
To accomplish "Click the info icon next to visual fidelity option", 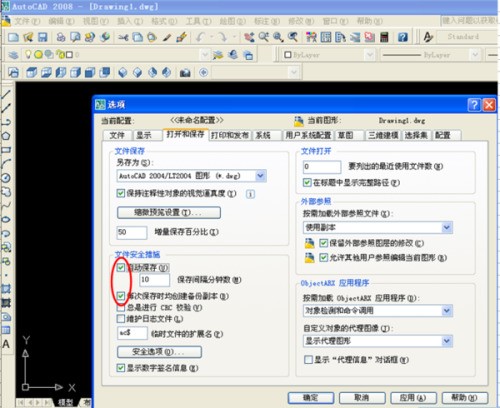I will pos(250,194).
